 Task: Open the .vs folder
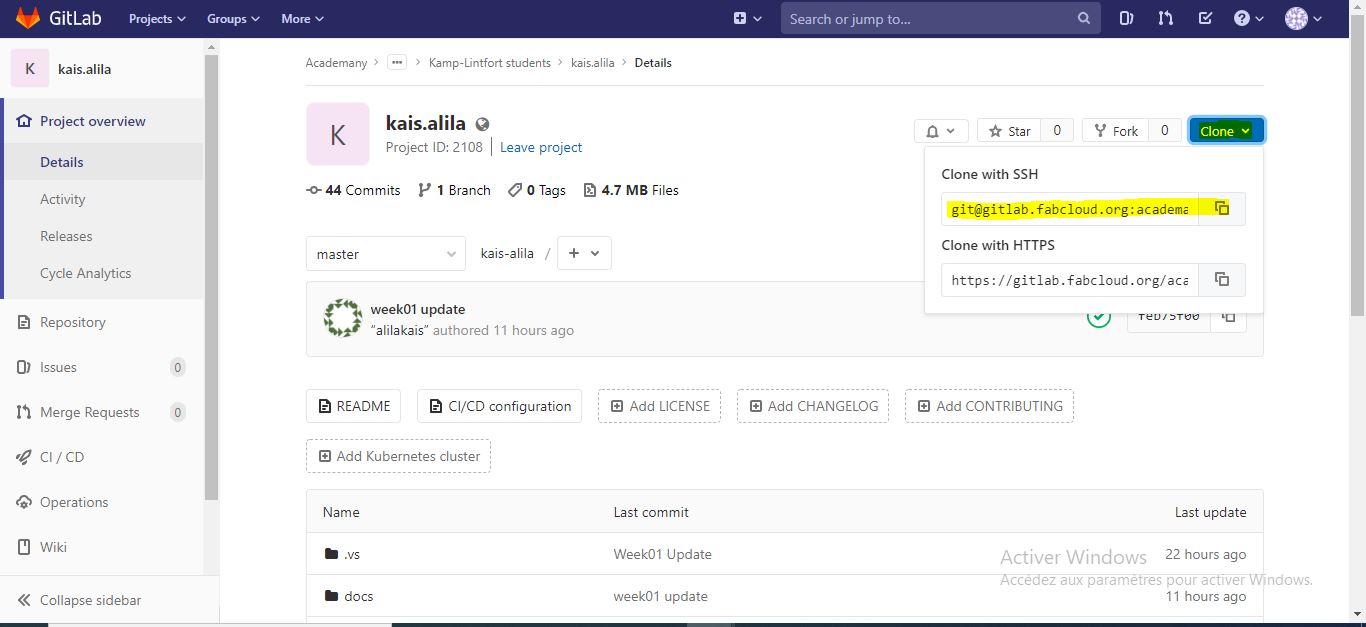pyautogui.click(x=351, y=554)
